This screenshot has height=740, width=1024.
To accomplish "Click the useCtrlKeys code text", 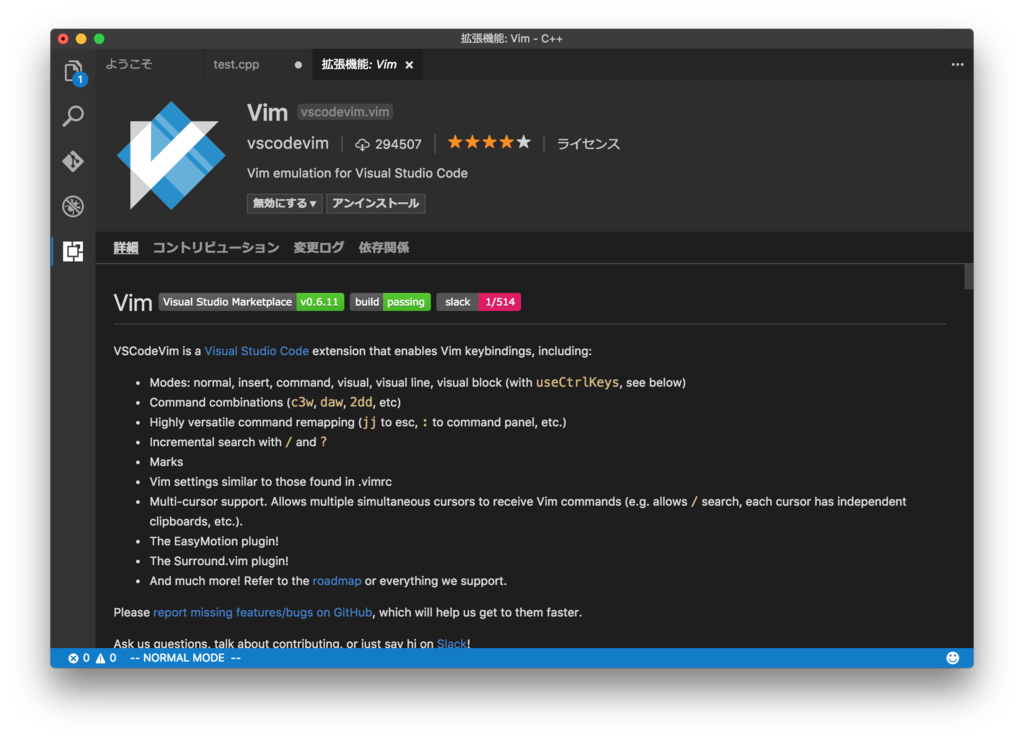I will (x=577, y=382).
